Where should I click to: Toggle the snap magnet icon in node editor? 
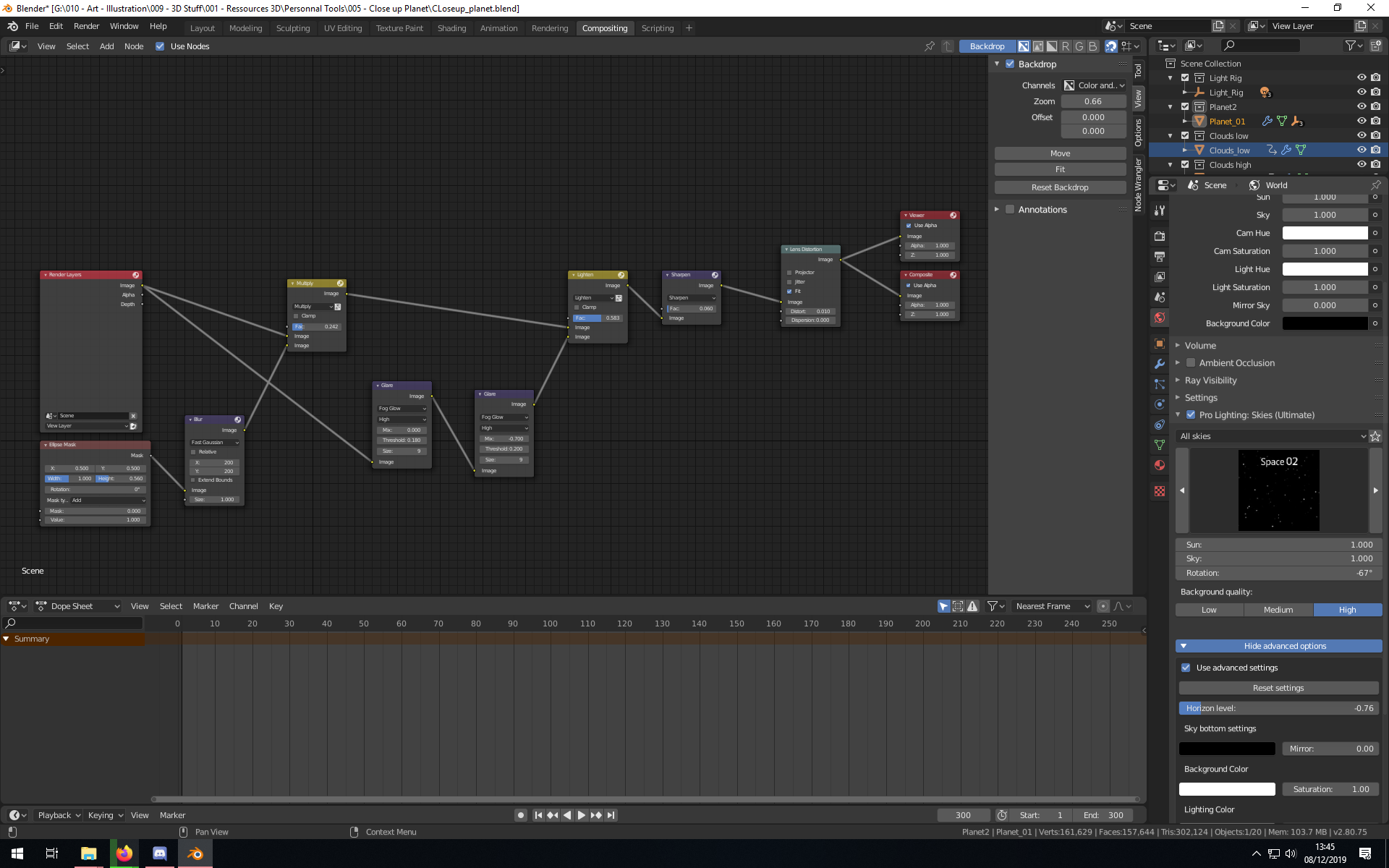pyautogui.click(x=1111, y=46)
